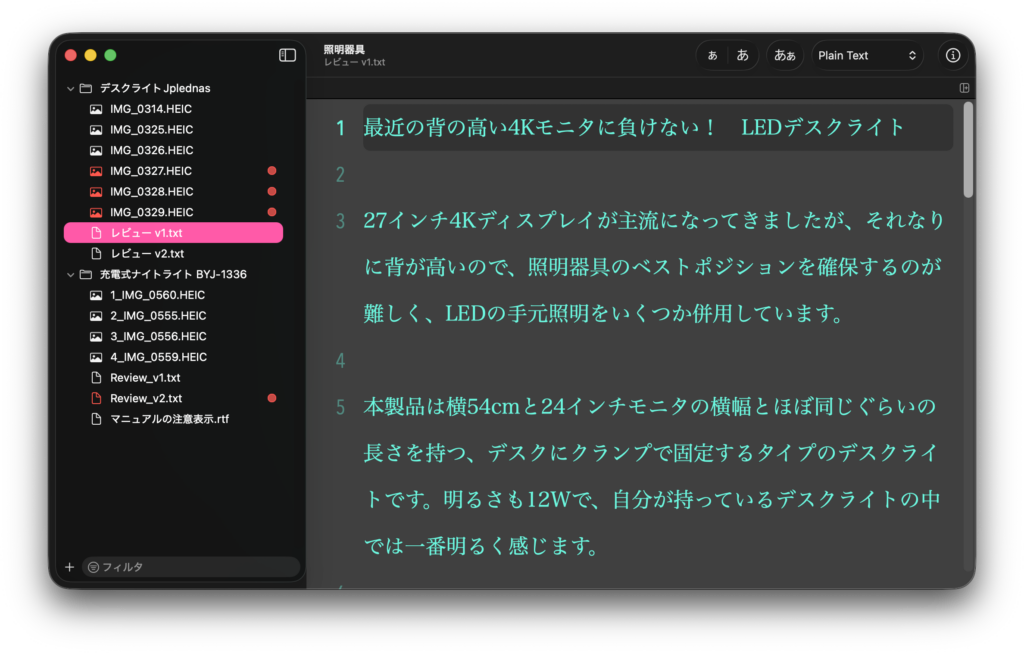Increase font size with large あ button

pyautogui.click(x=742, y=56)
